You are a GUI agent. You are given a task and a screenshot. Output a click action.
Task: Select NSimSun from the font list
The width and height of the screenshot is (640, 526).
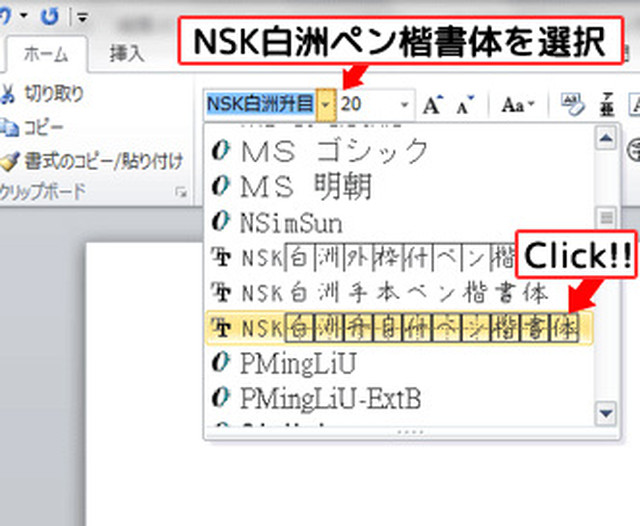point(399,222)
